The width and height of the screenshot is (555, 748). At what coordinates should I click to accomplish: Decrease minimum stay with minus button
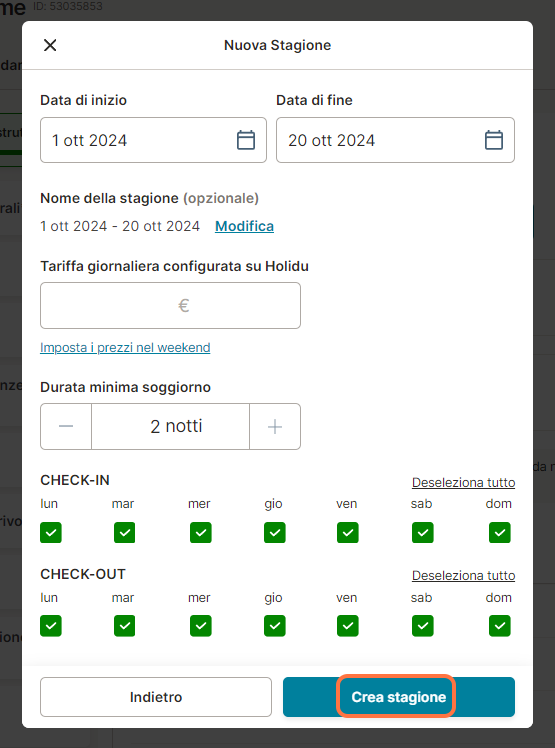[x=66, y=426]
